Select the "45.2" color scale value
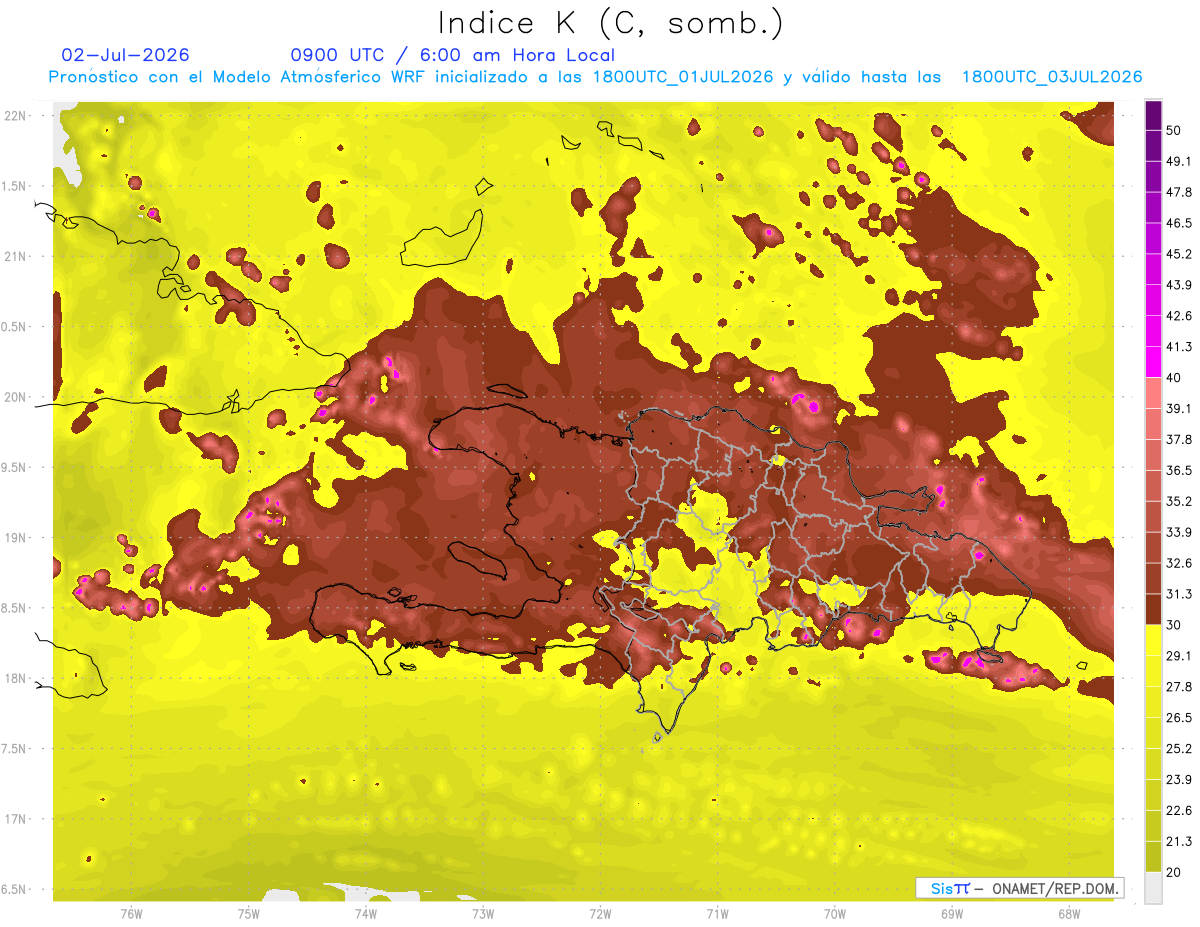This screenshot has height=927, width=1200. 1179,254
